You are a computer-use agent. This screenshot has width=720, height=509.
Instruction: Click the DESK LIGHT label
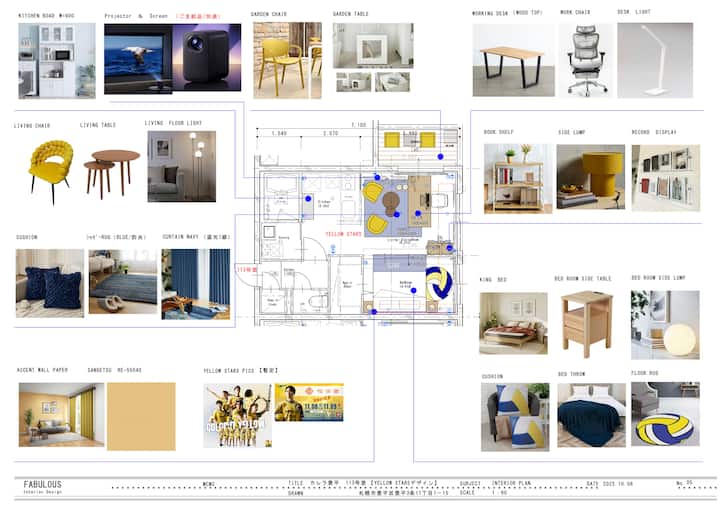coord(634,12)
